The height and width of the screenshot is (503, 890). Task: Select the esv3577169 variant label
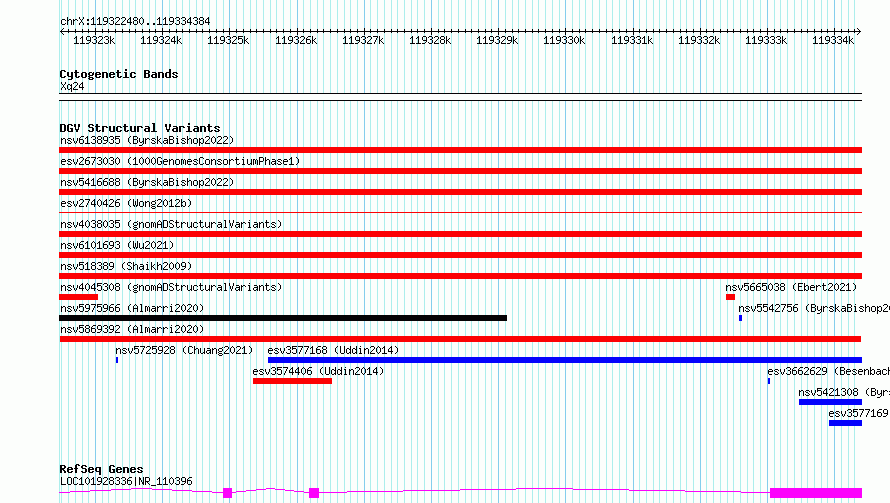859,413
